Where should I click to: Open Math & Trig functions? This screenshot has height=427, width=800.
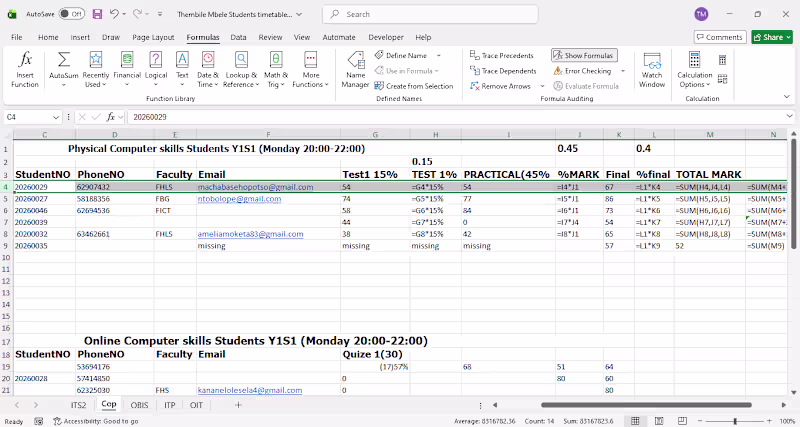click(276, 69)
